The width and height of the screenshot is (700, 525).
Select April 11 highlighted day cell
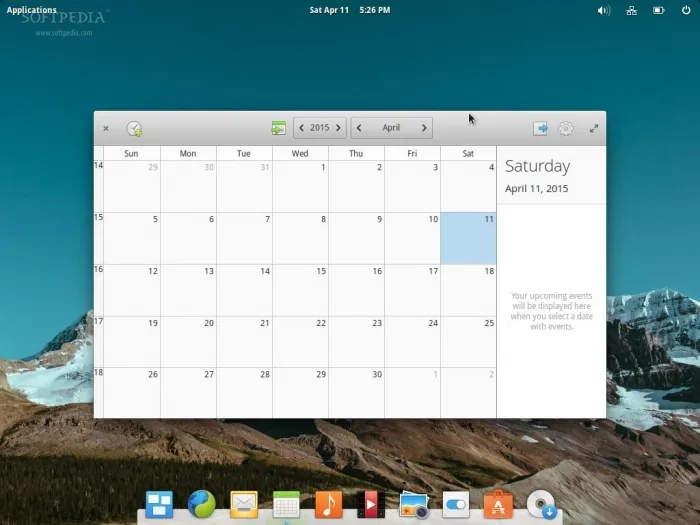click(468, 238)
